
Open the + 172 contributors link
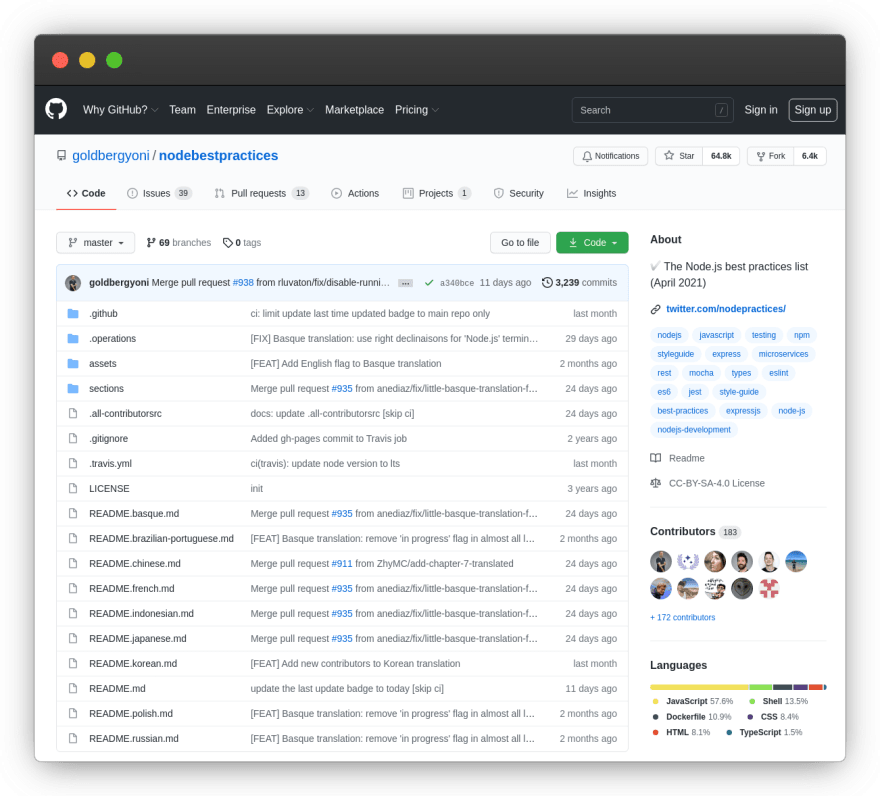point(682,617)
